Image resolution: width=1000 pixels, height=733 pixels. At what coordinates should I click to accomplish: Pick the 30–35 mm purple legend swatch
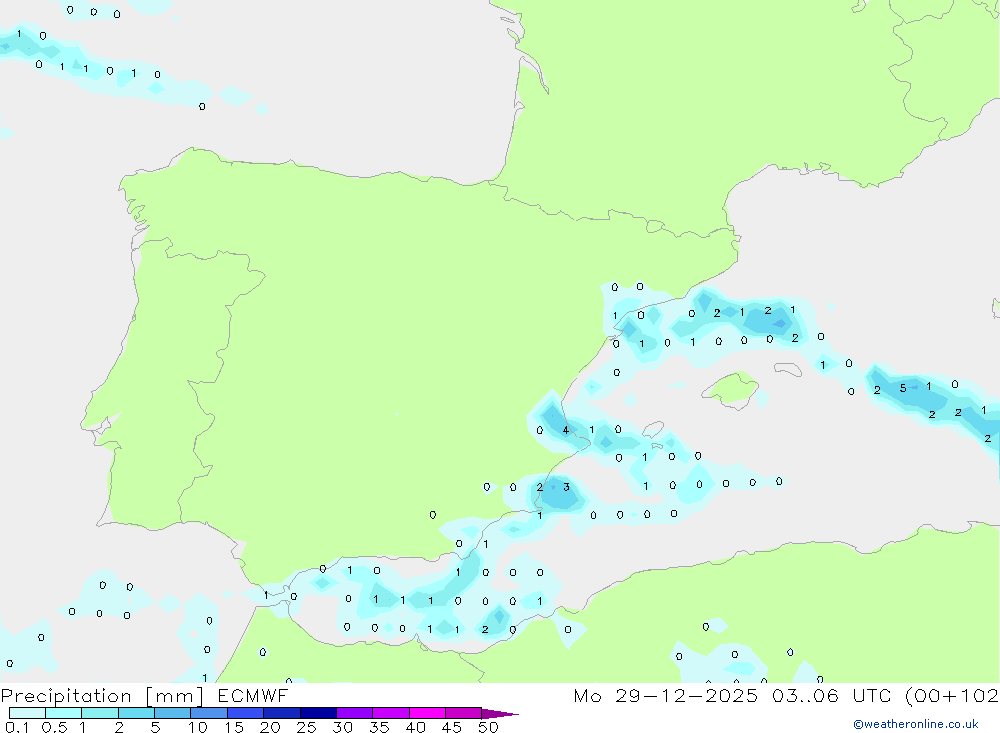coord(355,713)
